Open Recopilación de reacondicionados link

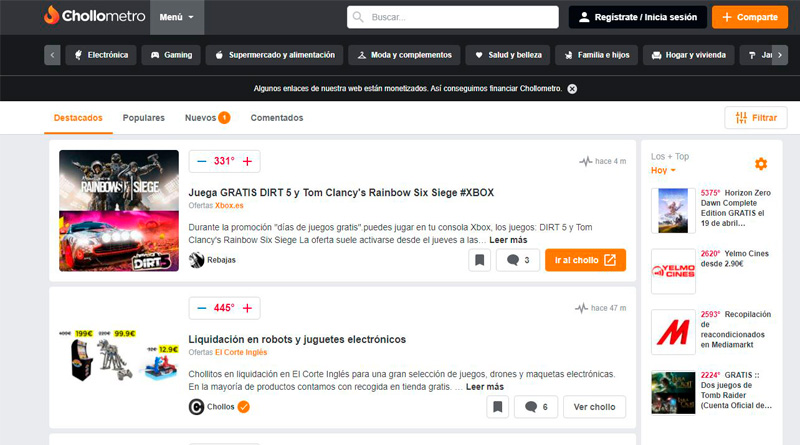coord(735,330)
